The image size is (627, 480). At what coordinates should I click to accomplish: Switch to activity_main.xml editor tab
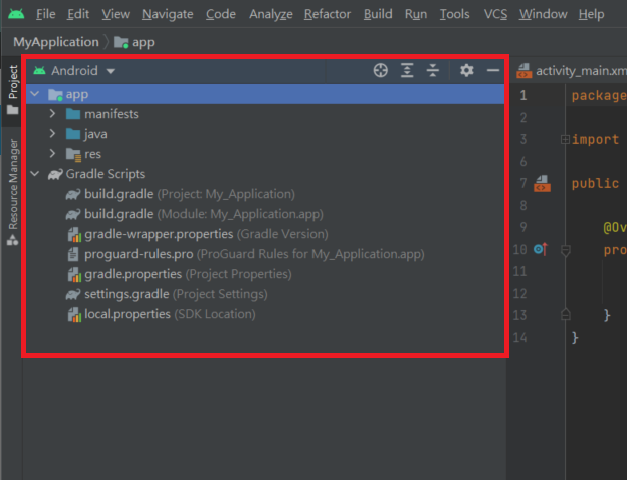(571, 71)
